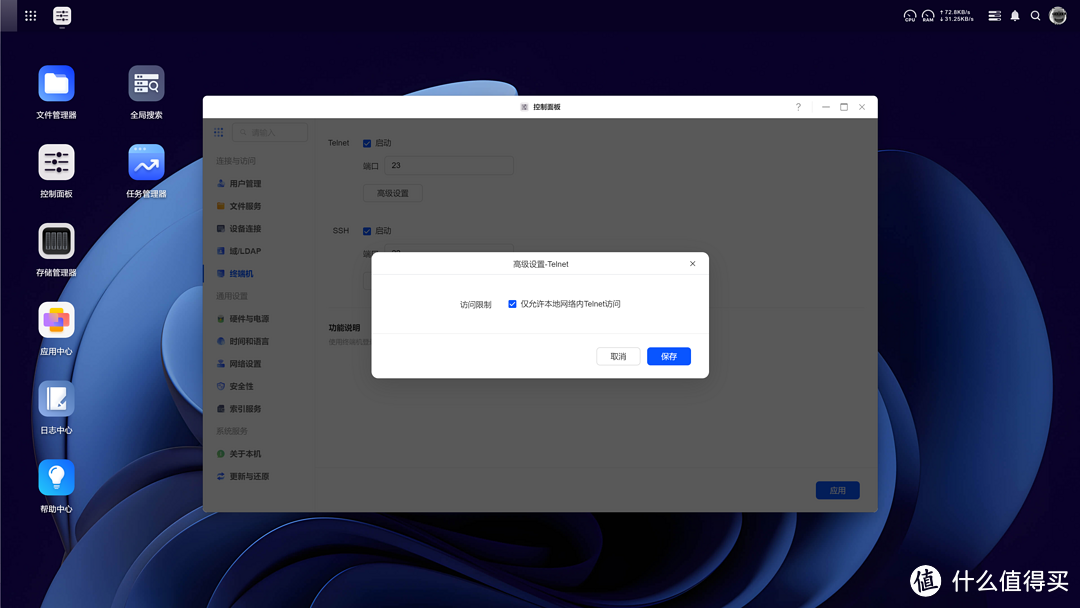Toggle 仅允许本地网络内Telnet访问 checkbox

click(x=512, y=304)
